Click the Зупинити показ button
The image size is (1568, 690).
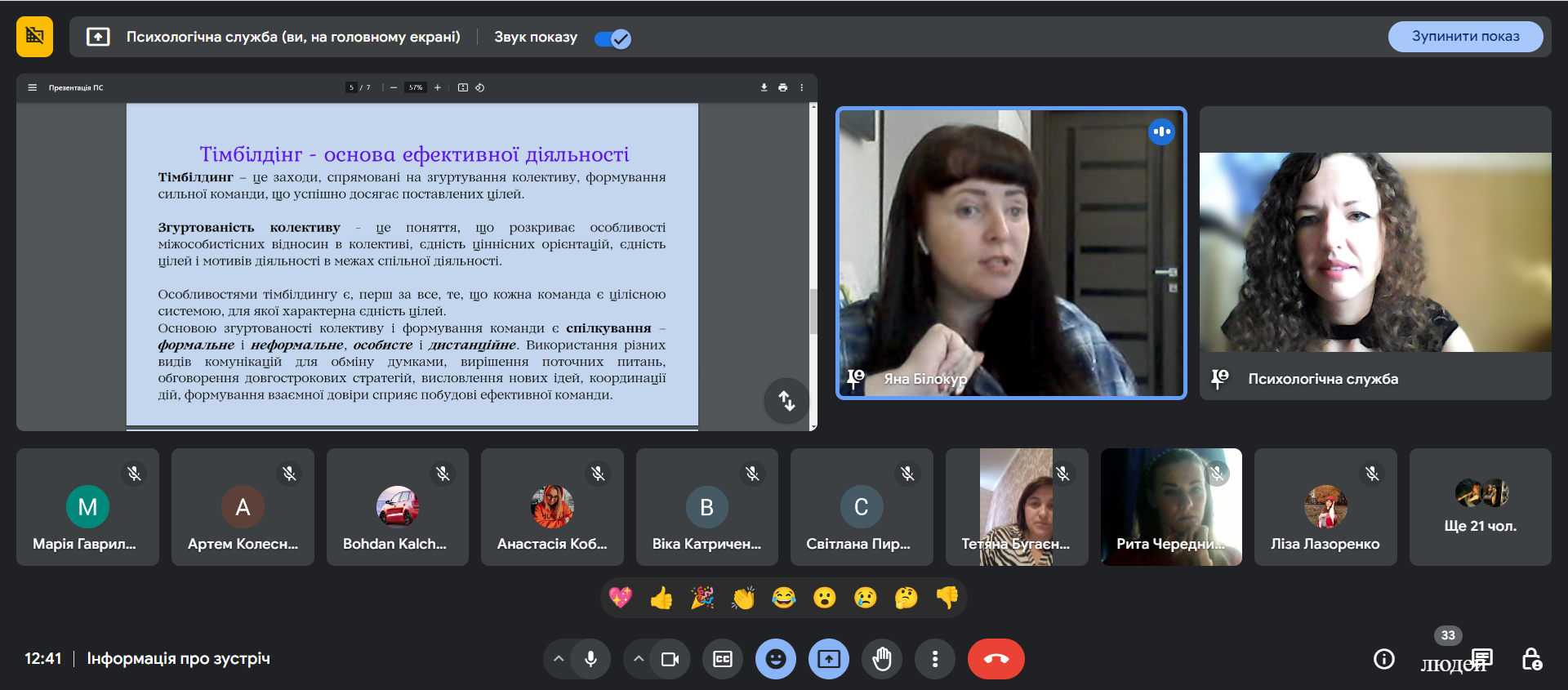[1465, 37]
